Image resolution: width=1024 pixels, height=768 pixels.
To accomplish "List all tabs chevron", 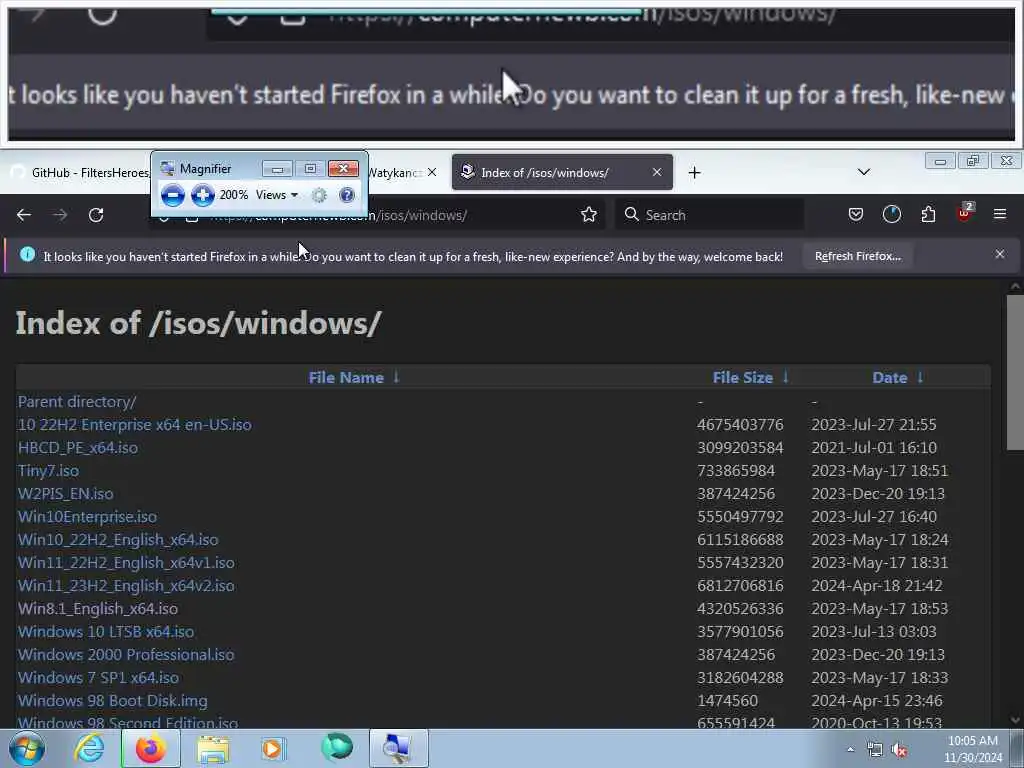I will [x=863, y=172].
